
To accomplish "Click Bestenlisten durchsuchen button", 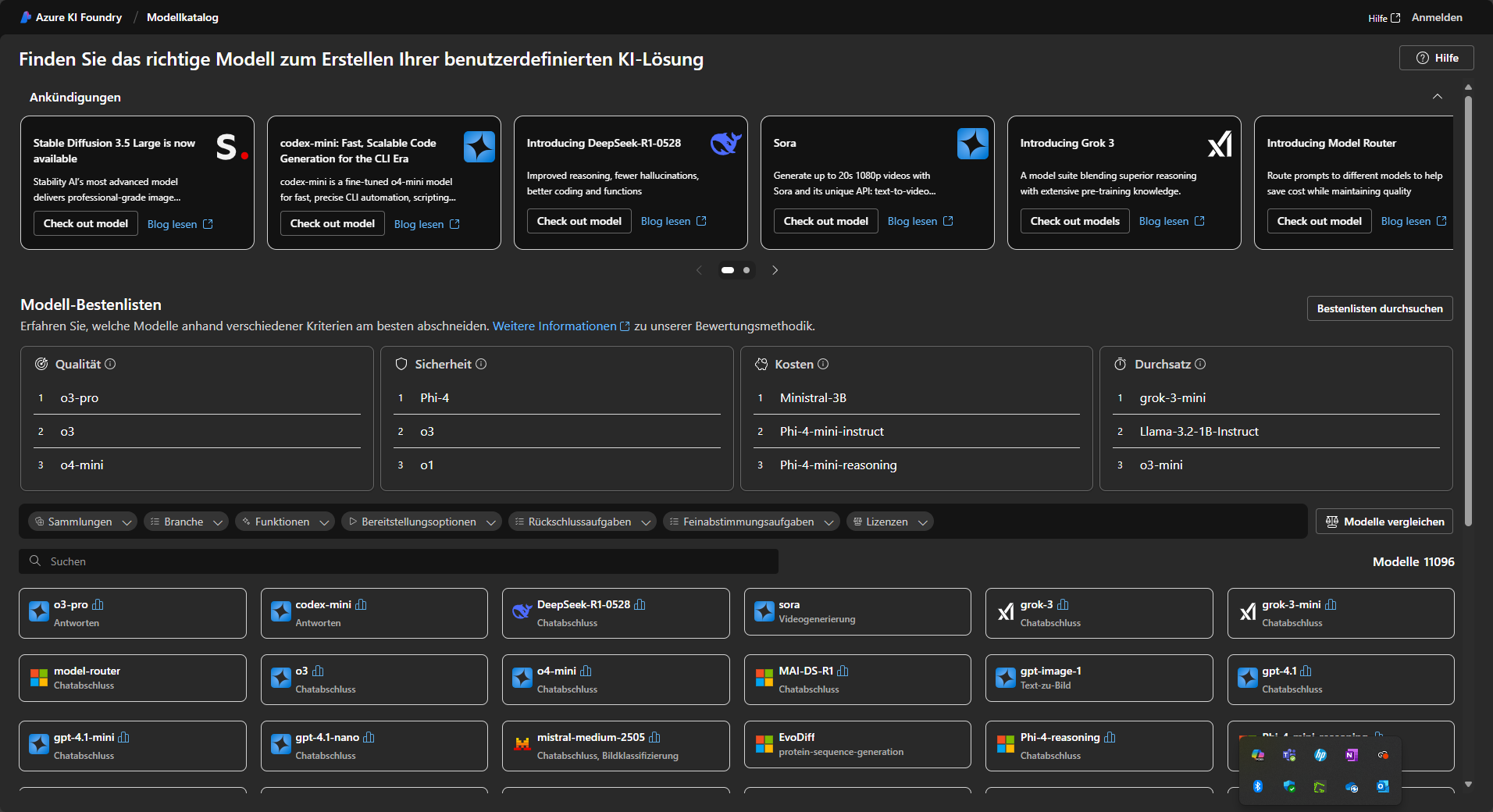I will tap(1380, 308).
